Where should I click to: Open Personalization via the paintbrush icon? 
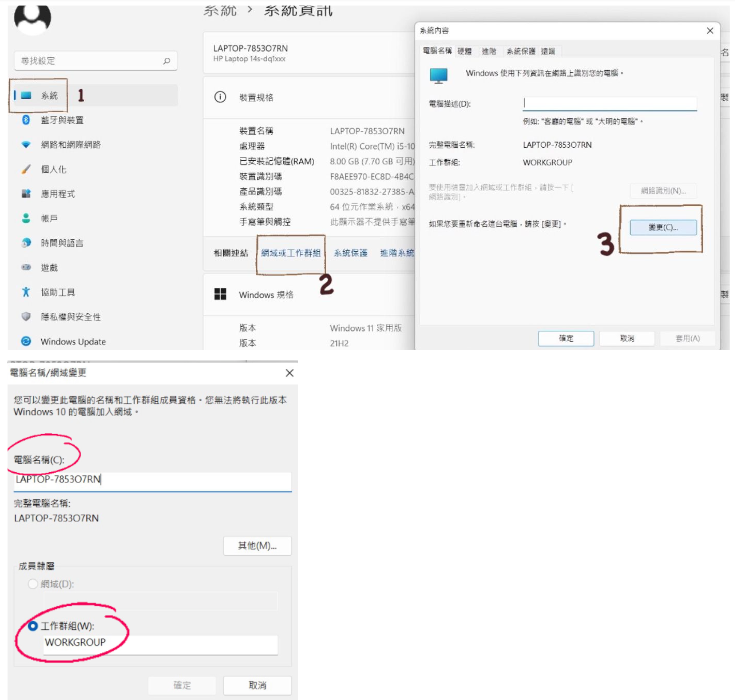coord(26,169)
